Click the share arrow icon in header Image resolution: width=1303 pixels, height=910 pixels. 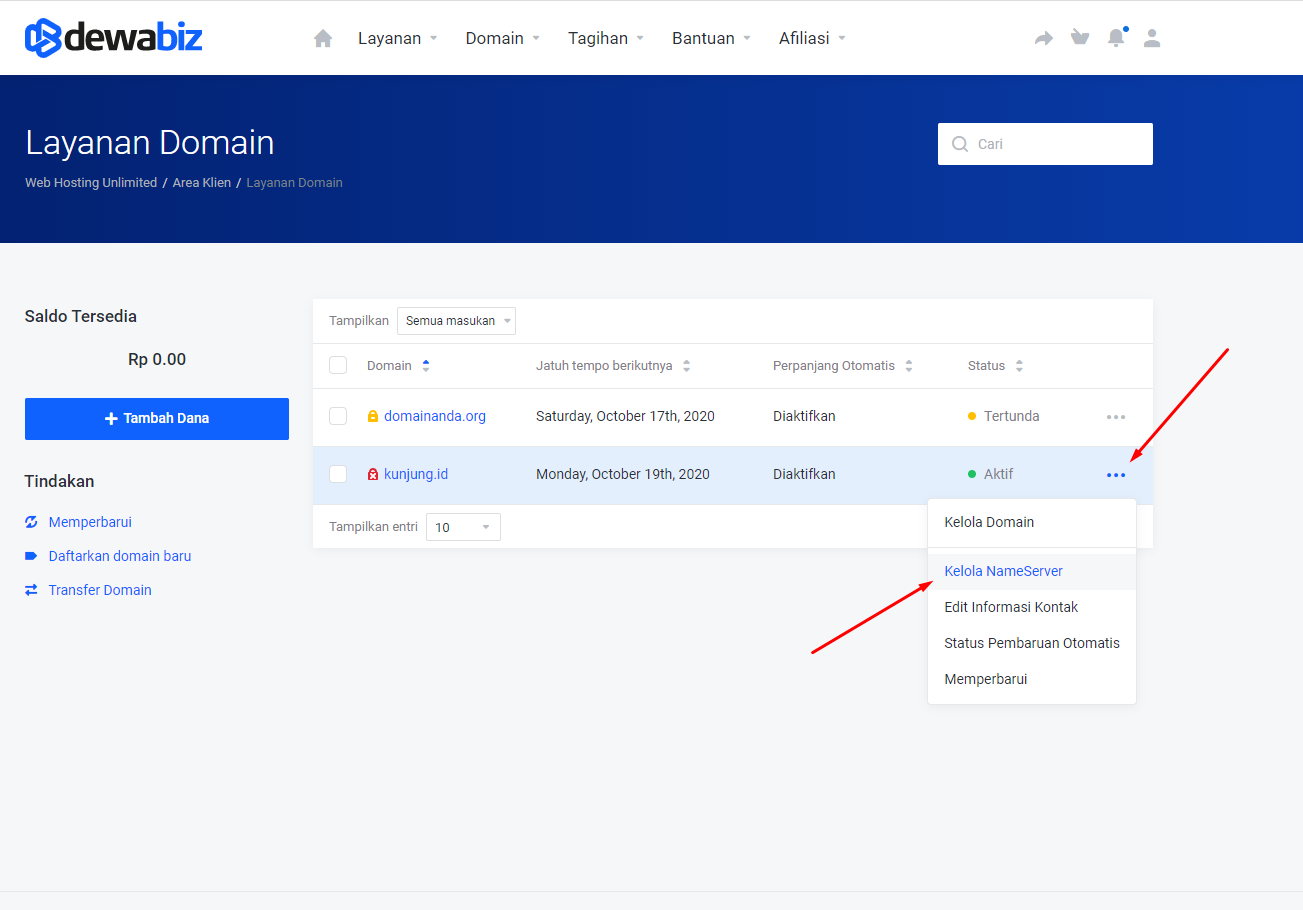click(1044, 38)
